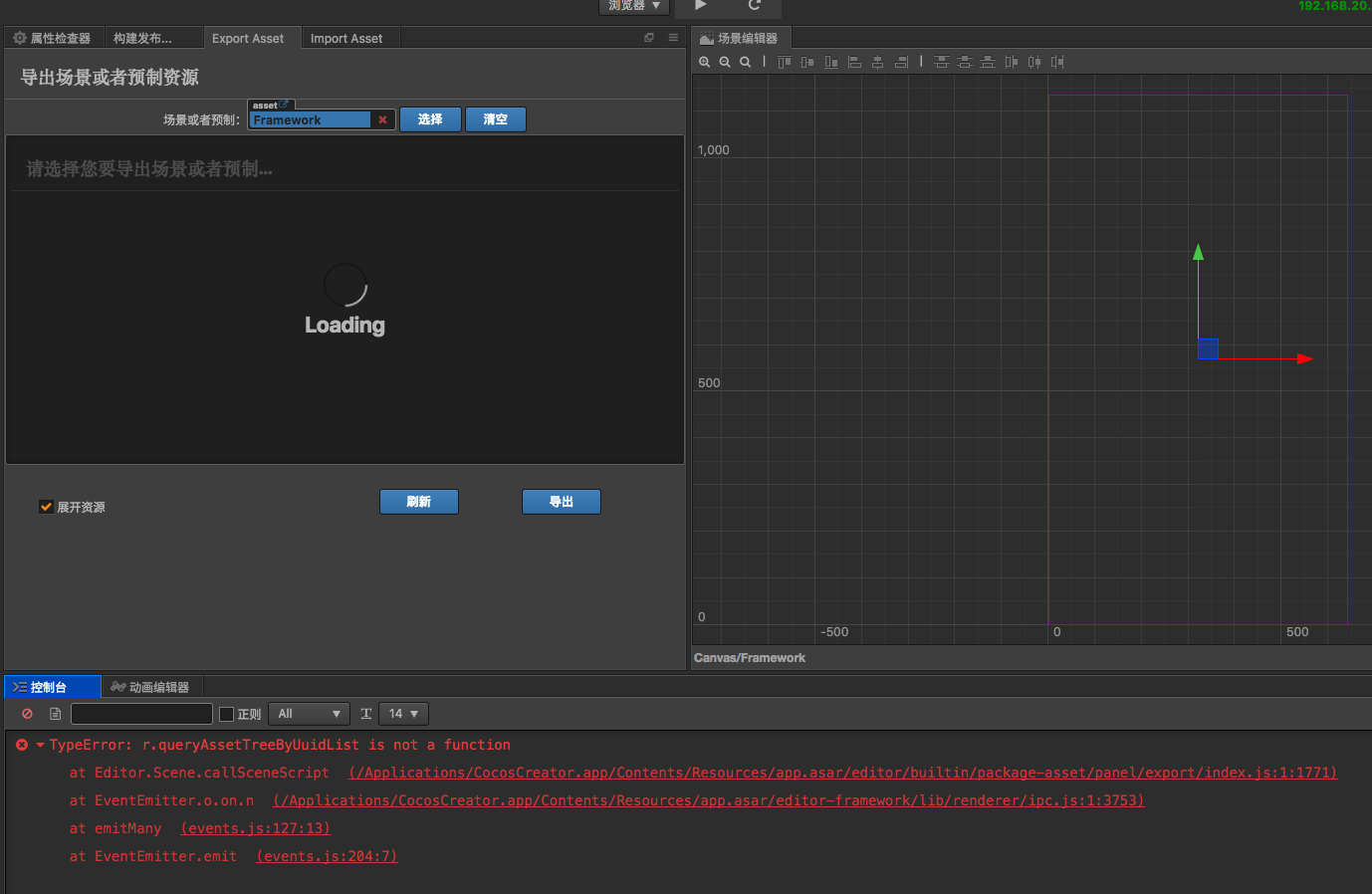Click the green Y-axis arrow handle
This screenshot has height=894, width=1372.
click(x=1199, y=252)
